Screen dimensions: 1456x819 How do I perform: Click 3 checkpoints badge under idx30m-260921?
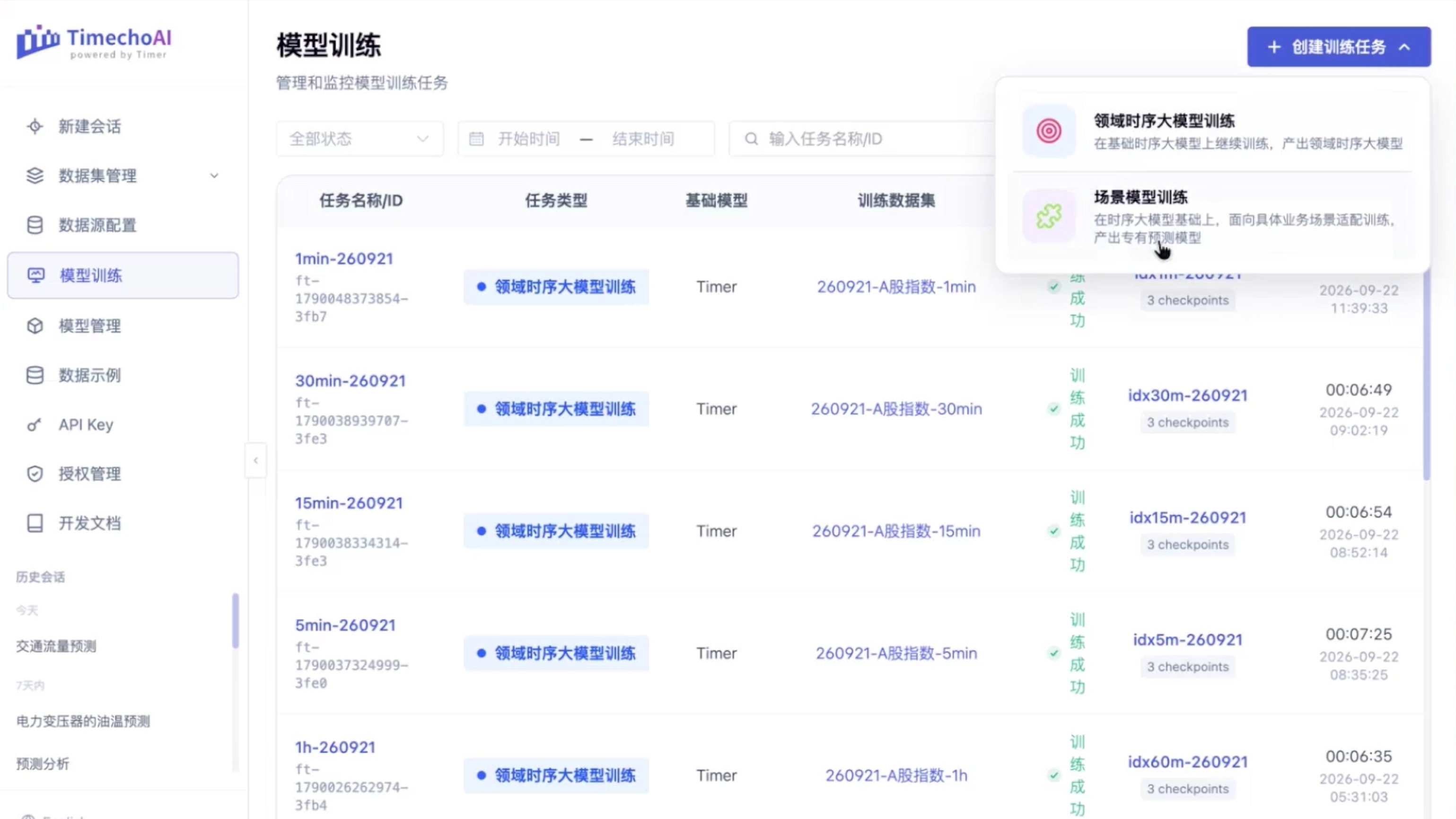tap(1187, 422)
